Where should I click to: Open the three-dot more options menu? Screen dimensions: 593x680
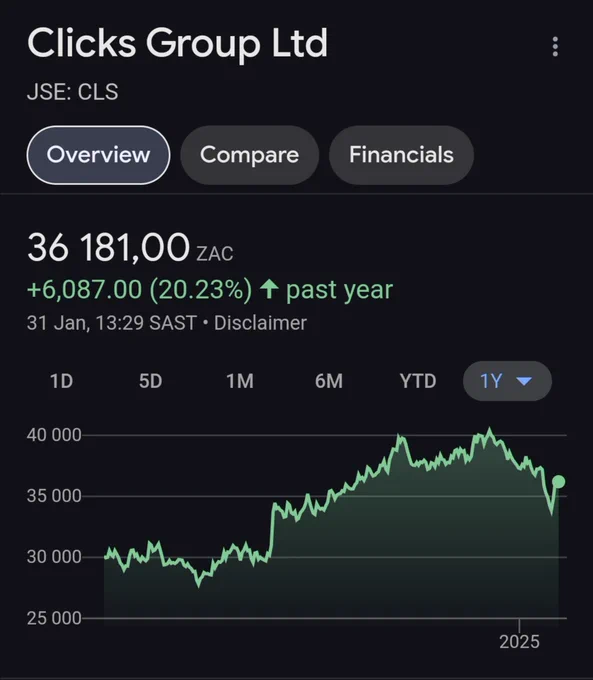click(555, 46)
